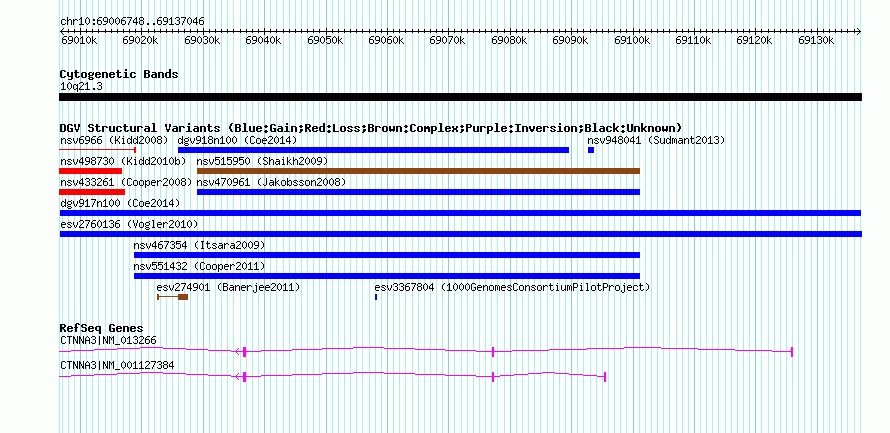Click the DGV Structural Variants track title
This screenshot has height=433, width=890.
coord(371,128)
